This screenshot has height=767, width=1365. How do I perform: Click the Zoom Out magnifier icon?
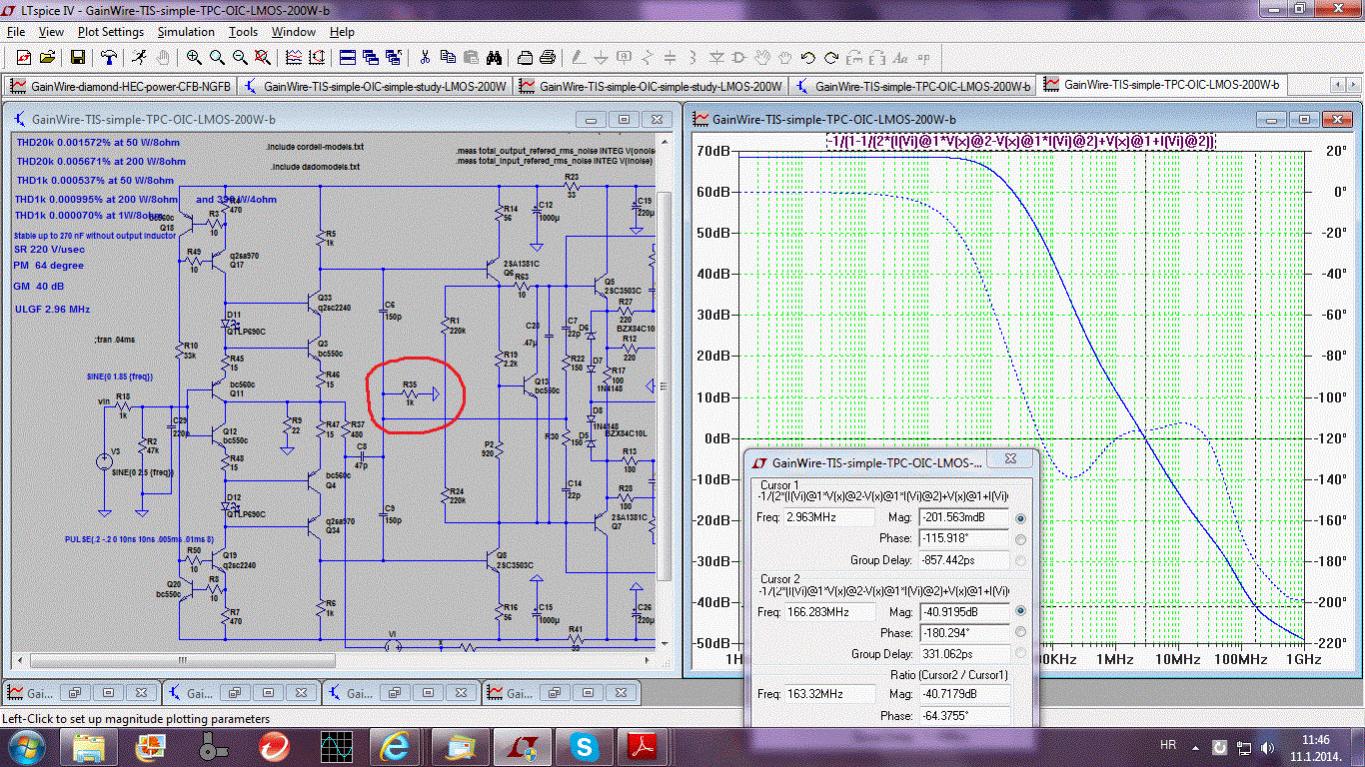coord(239,57)
